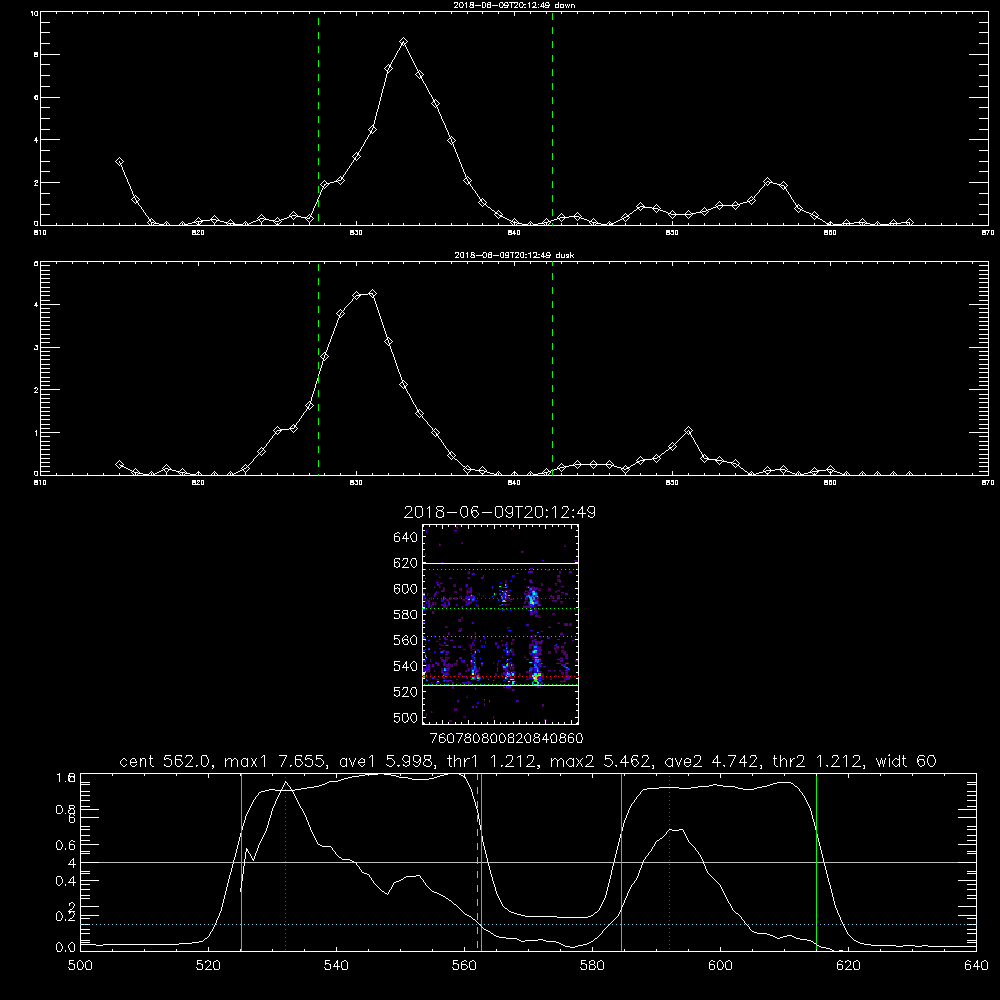Click the leftmost diamond marker in the dawn plot
This screenshot has height=1000, width=1000.
coord(119,161)
